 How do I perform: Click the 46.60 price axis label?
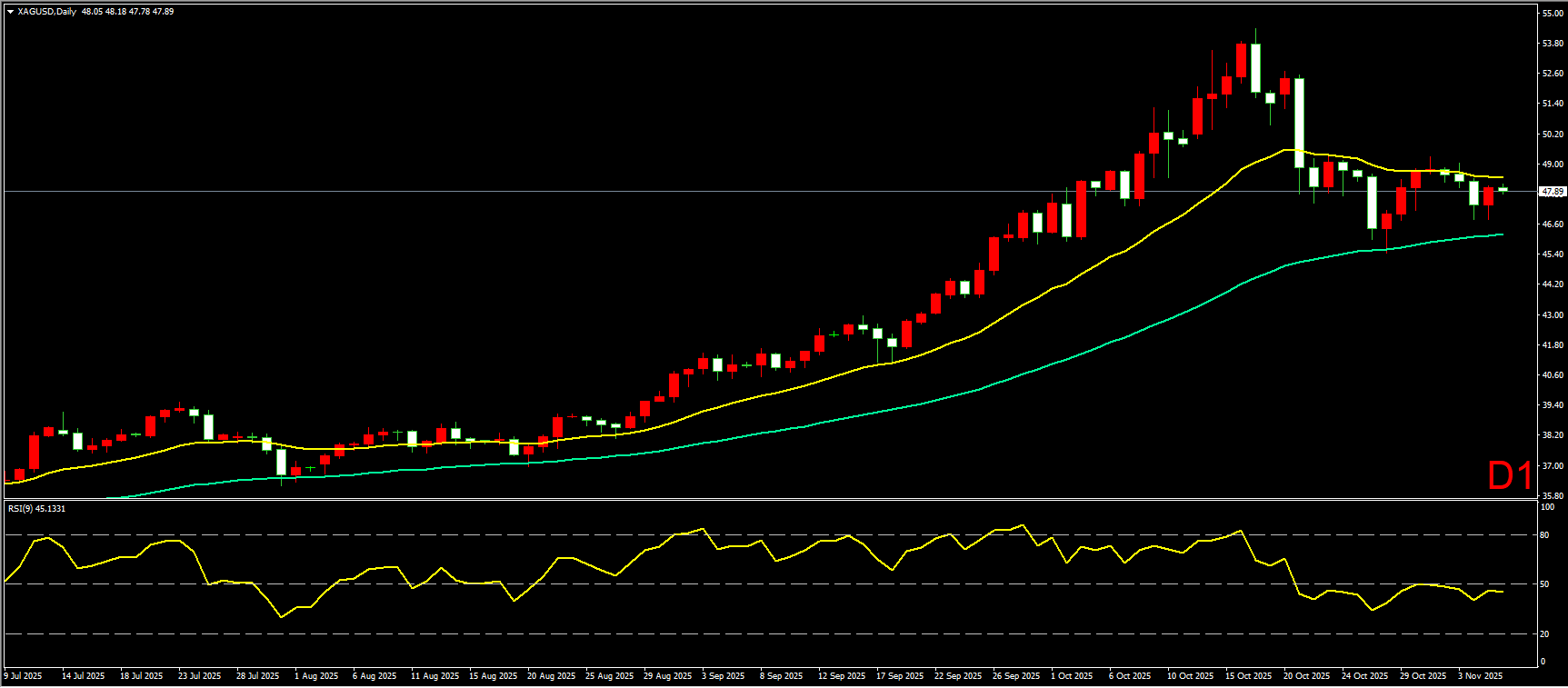(1553, 224)
